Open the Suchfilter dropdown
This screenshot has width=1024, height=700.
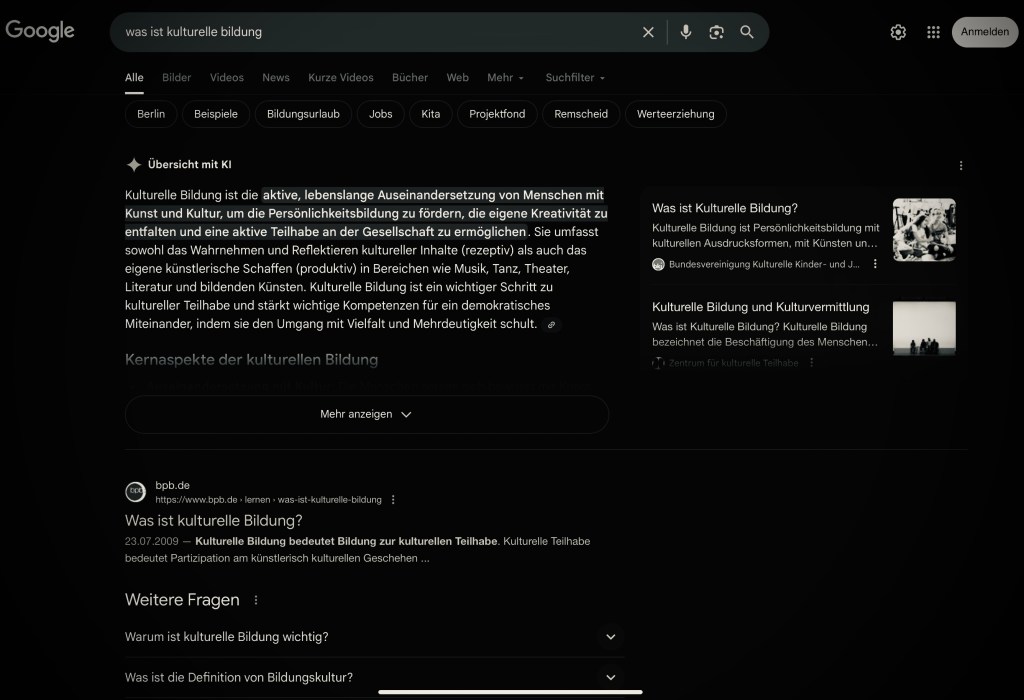[x=575, y=78]
